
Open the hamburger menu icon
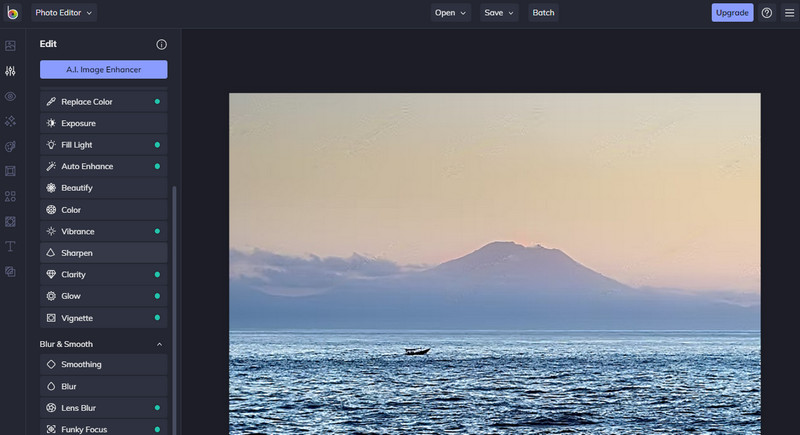click(x=787, y=13)
